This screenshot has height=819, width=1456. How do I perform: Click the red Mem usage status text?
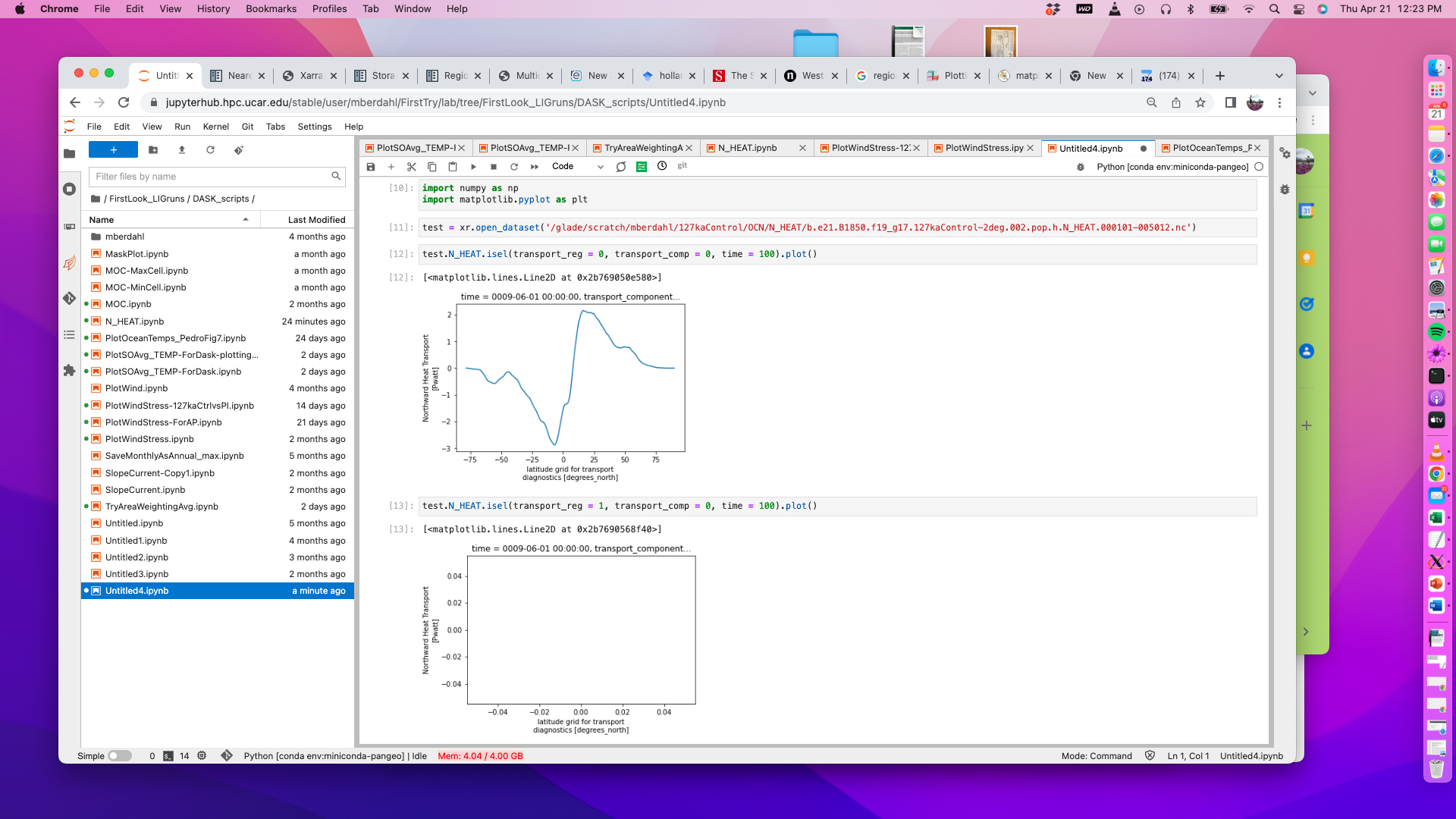point(480,756)
